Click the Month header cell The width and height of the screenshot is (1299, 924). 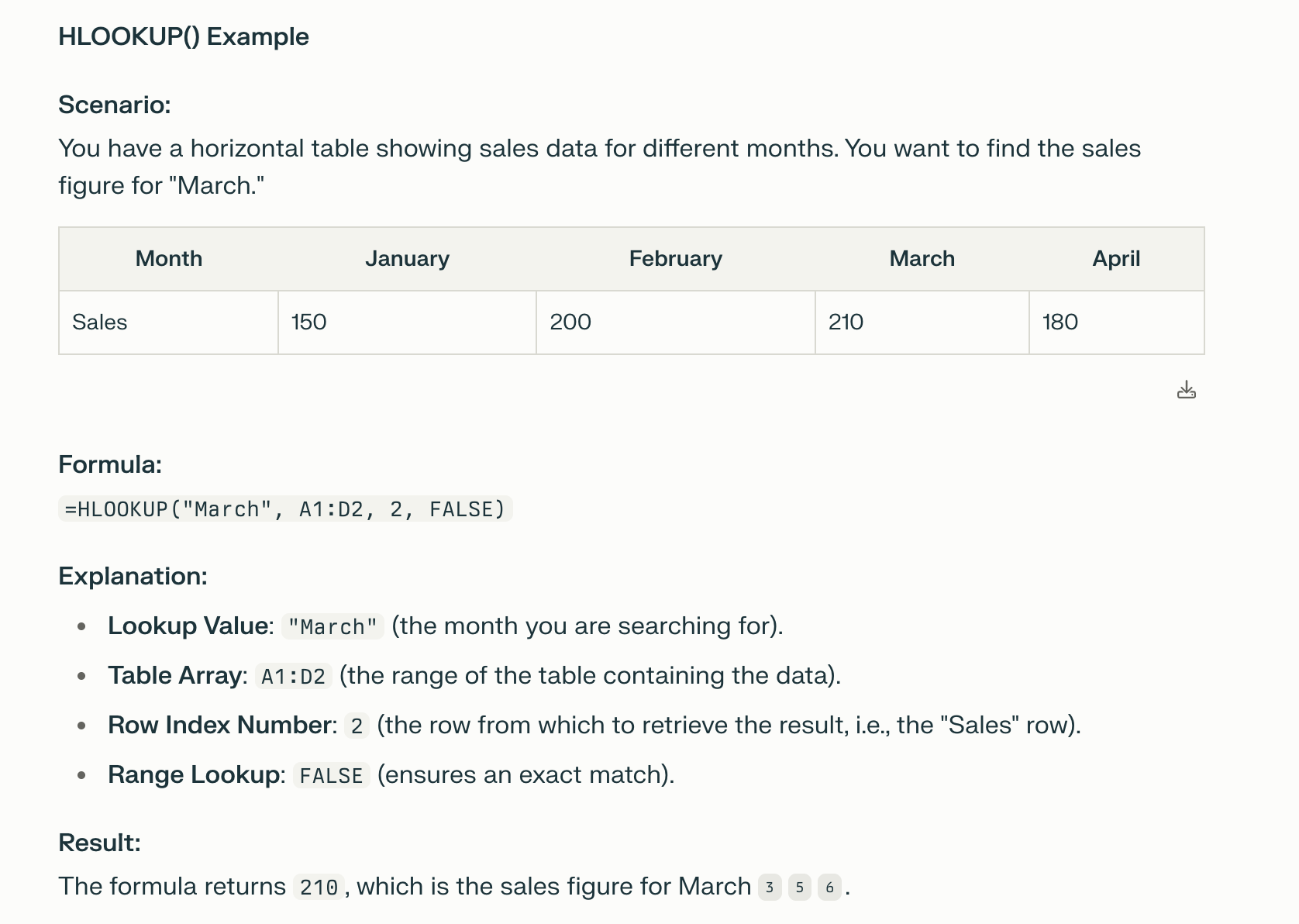tap(169, 259)
